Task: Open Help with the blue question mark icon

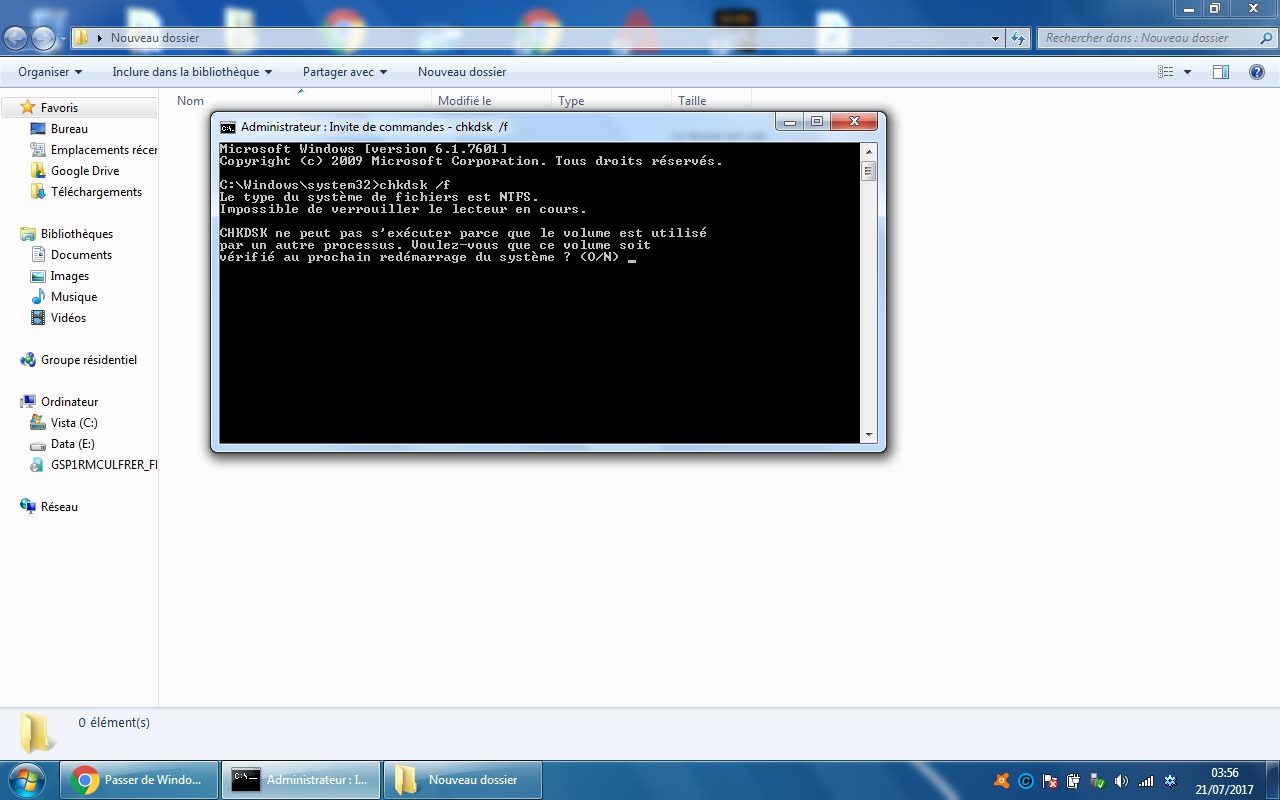Action: 1257,71
